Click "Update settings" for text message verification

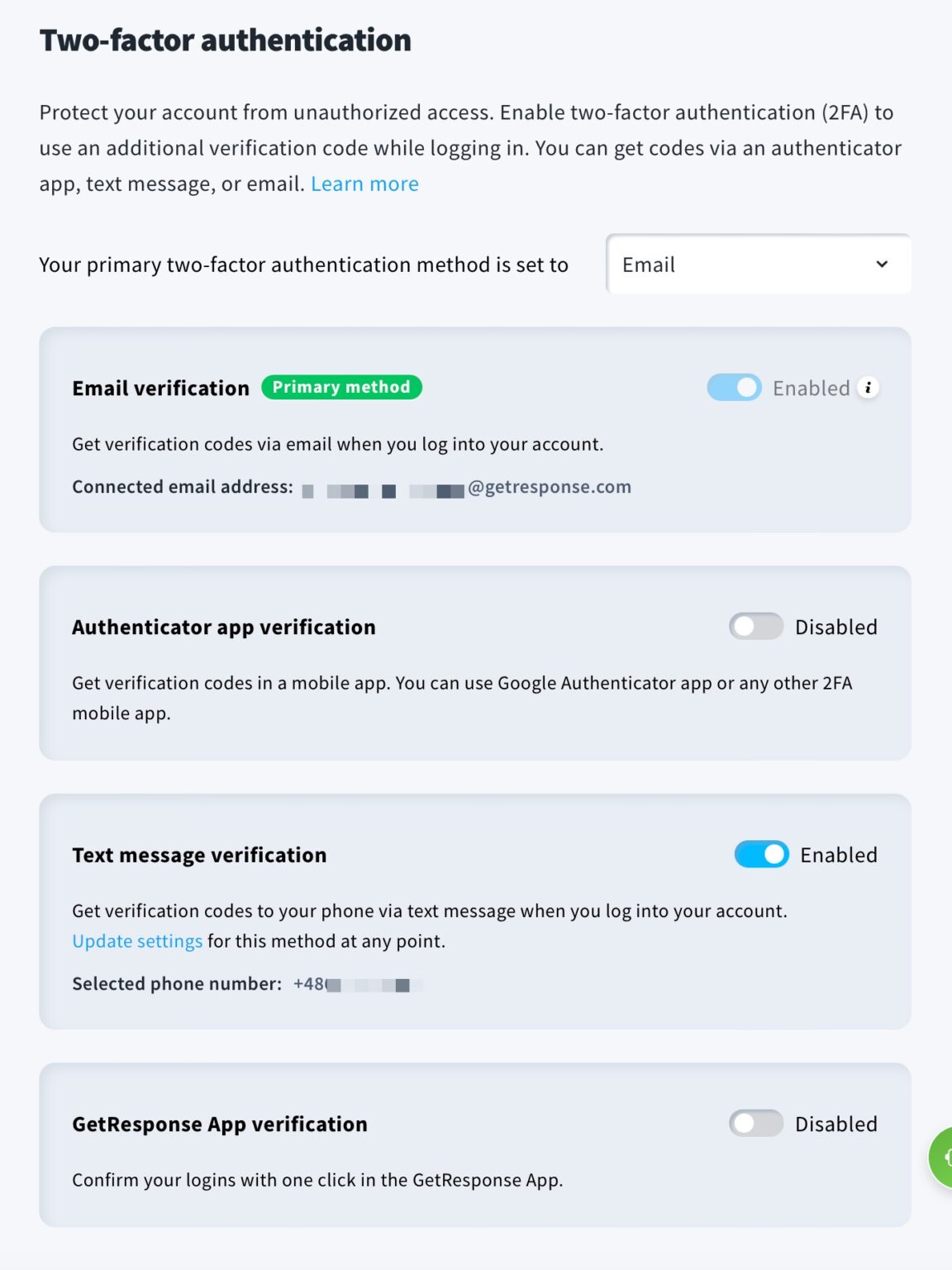point(136,940)
